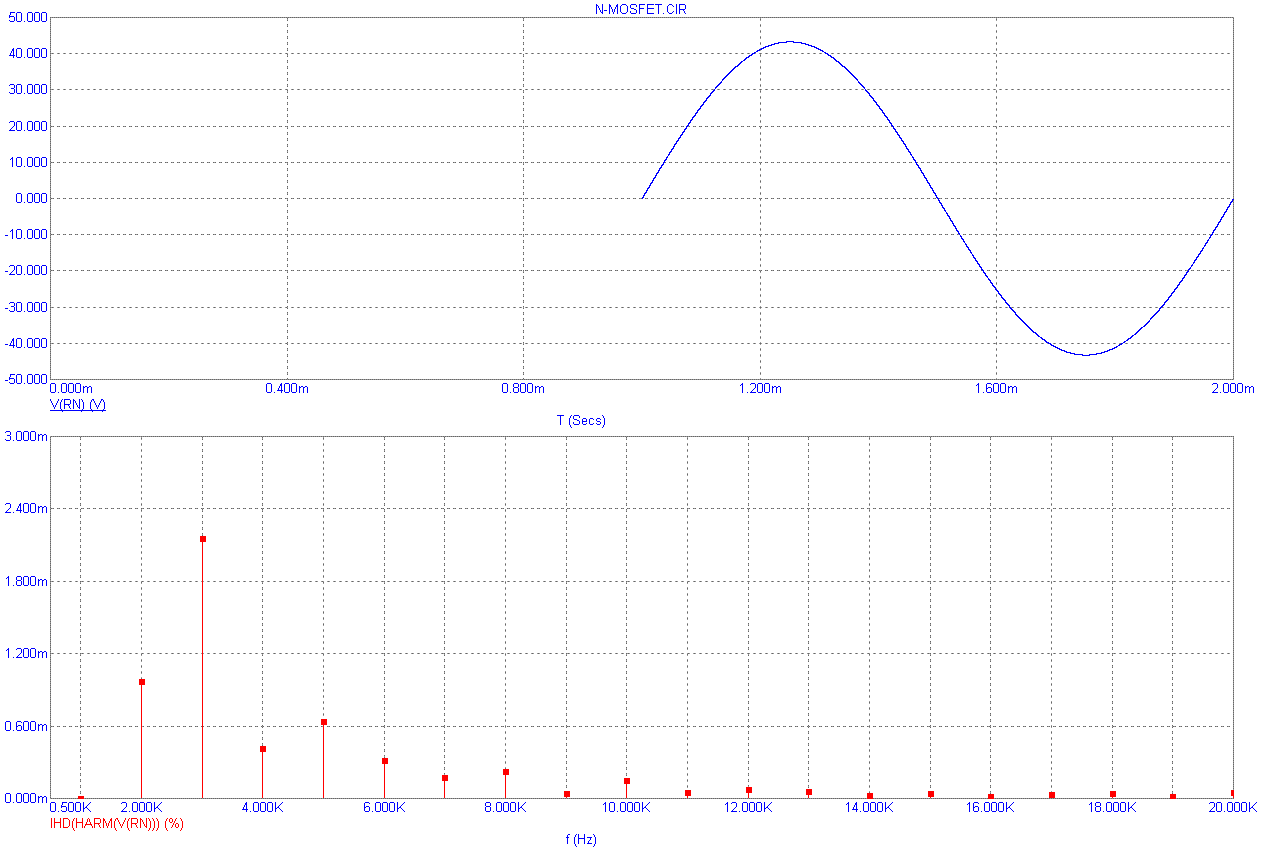This screenshot has width=1268, height=854.
Task: Select the harmonic marker at 0.500K
Action: pyautogui.click(x=81, y=798)
